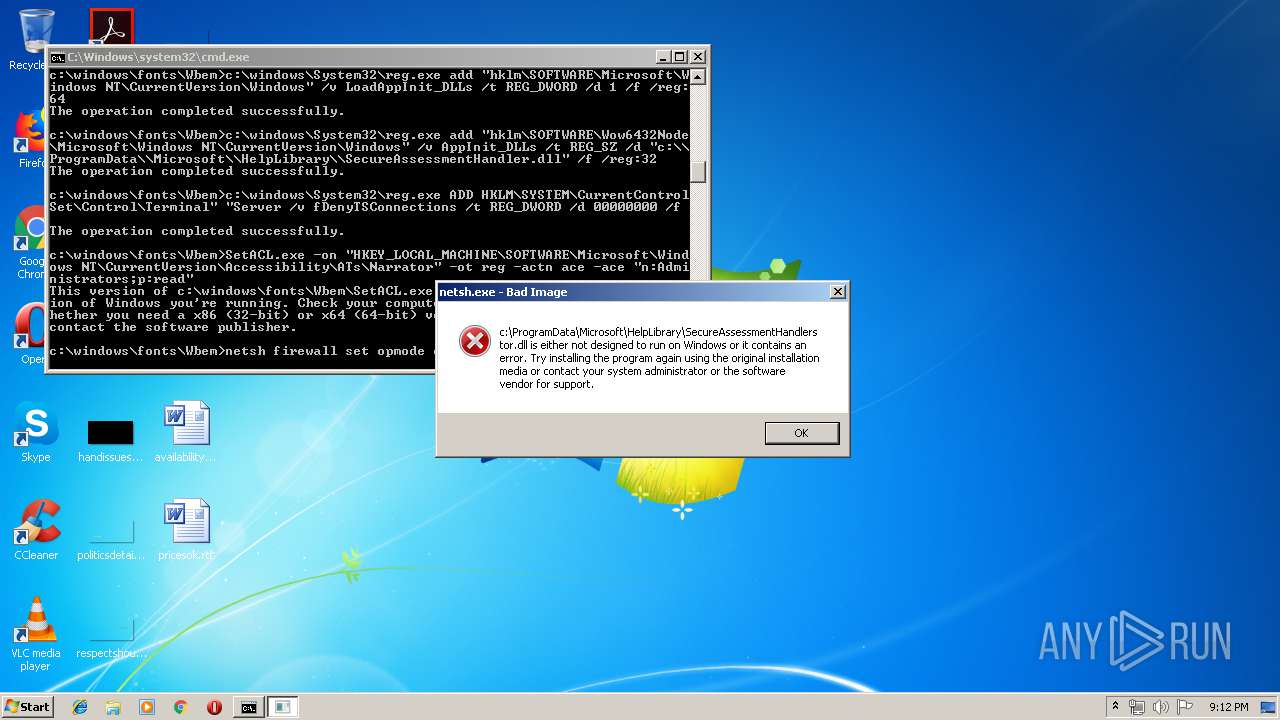Open the Adobe Reader desktop icon
Viewport: 1280px width, 720px height.
tap(111, 28)
